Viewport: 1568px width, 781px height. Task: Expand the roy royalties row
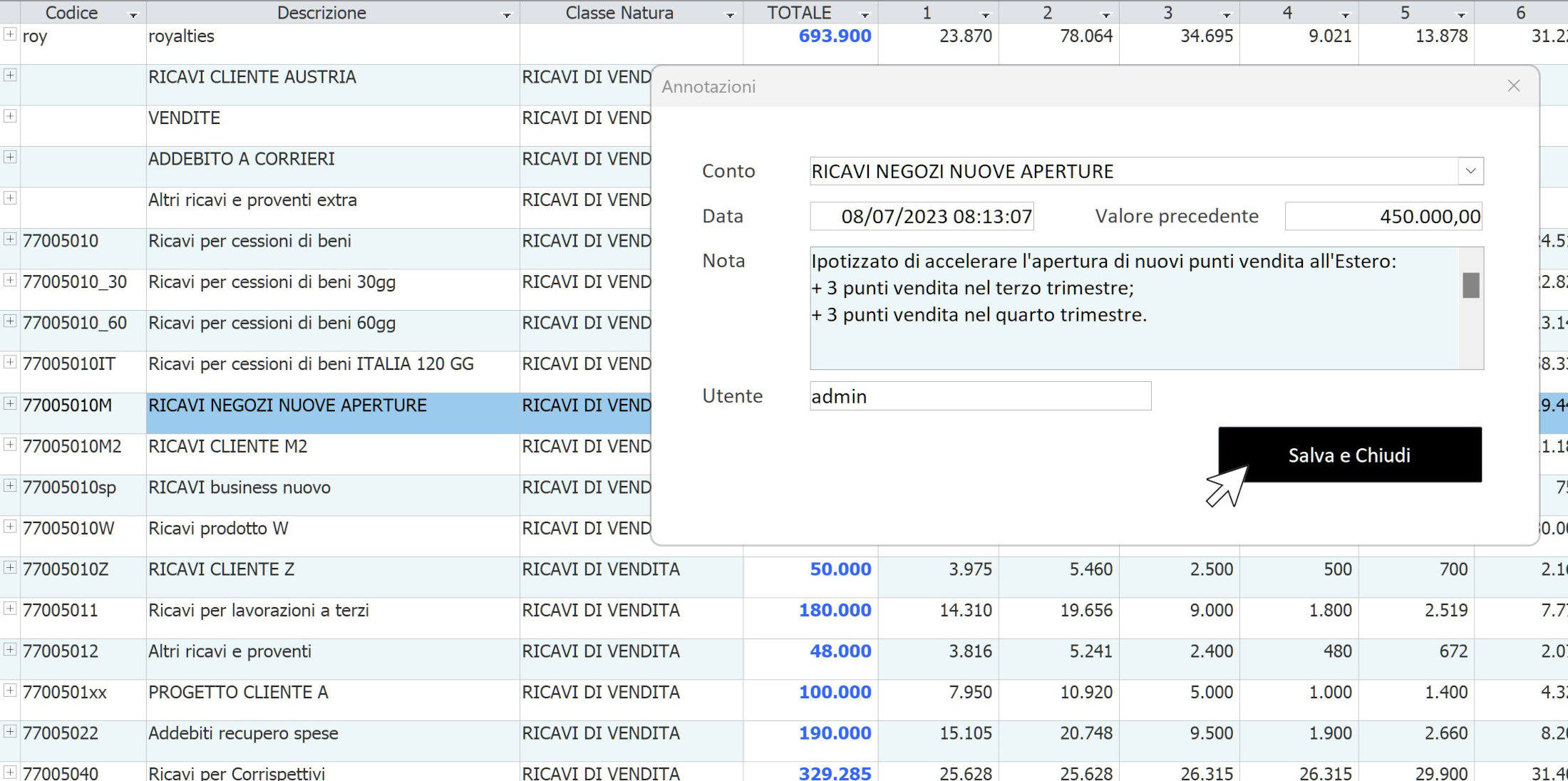(10, 33)
